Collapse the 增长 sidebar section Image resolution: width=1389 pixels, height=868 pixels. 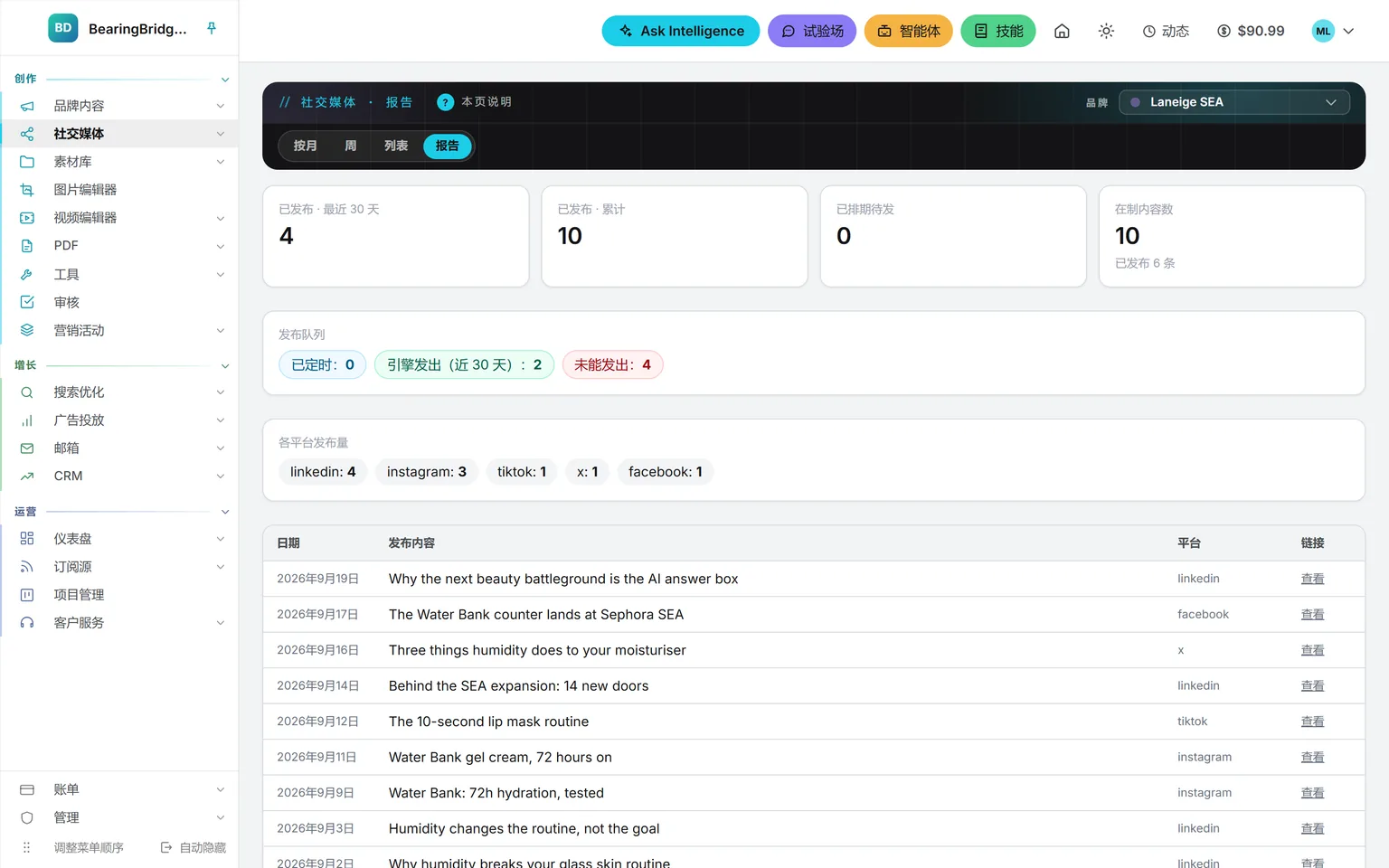pyautogui.click(x=225, y=366)
